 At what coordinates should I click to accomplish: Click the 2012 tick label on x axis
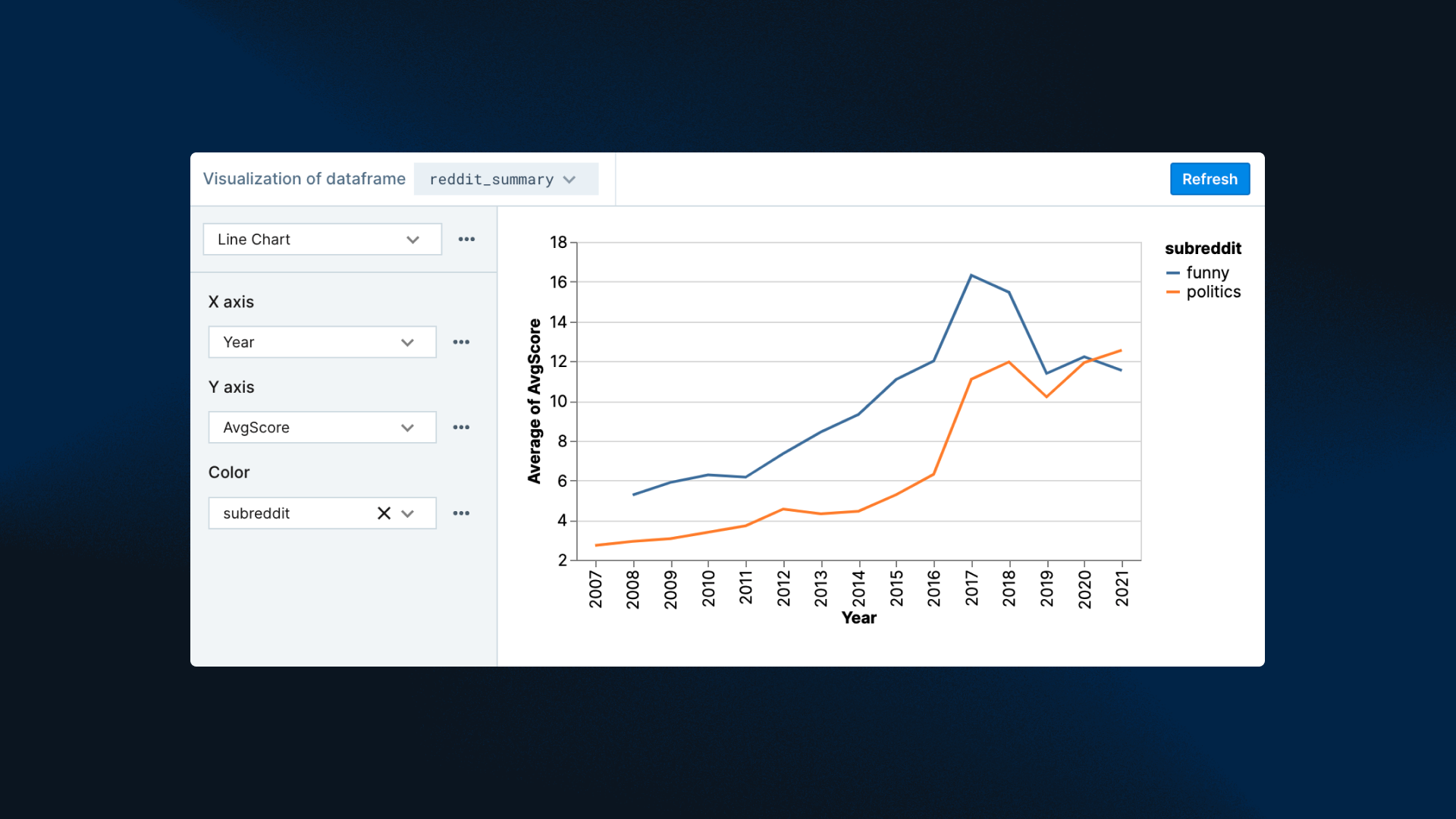(x=783, y=588)
